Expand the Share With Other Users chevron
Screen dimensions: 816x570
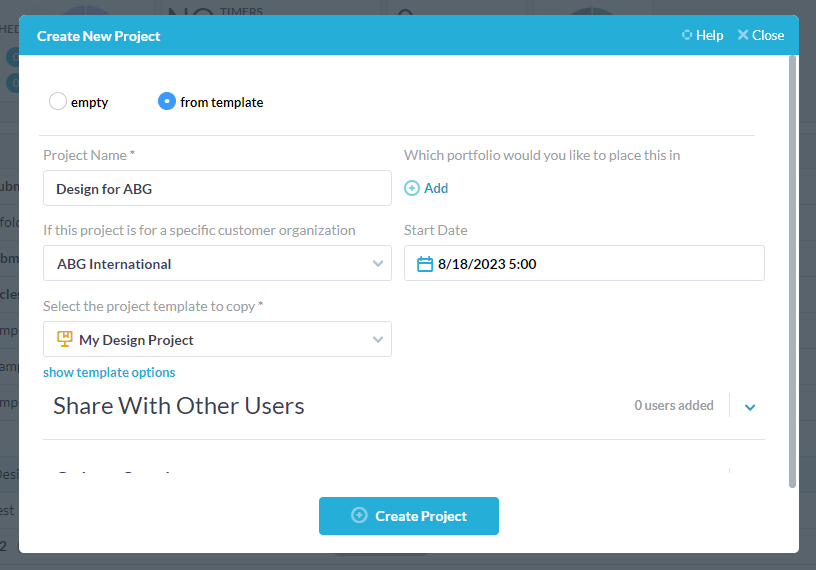[750, 407]
